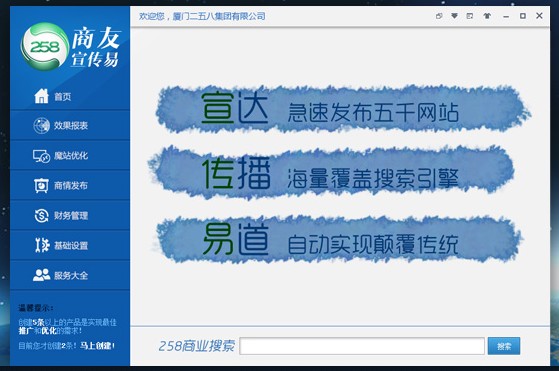Click the welcome text 厦门二五八集团有限公司
559x371 pixels.
219,16
